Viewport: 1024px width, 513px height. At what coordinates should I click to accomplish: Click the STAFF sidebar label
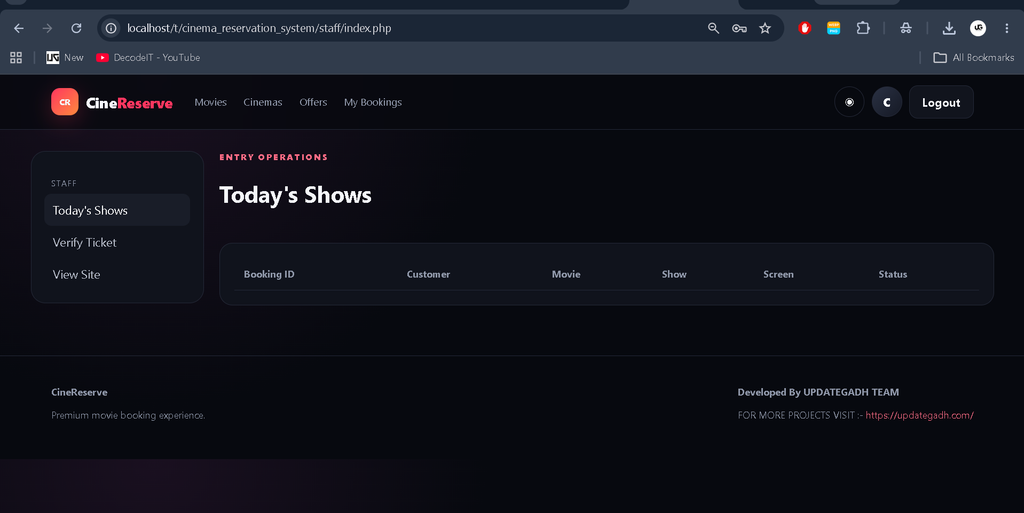[64, 183]
